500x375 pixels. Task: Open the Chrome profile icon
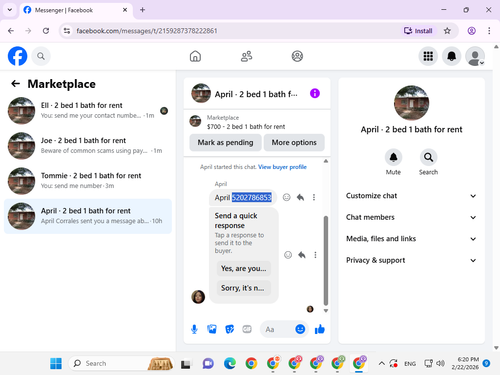(x=471, y=31)
